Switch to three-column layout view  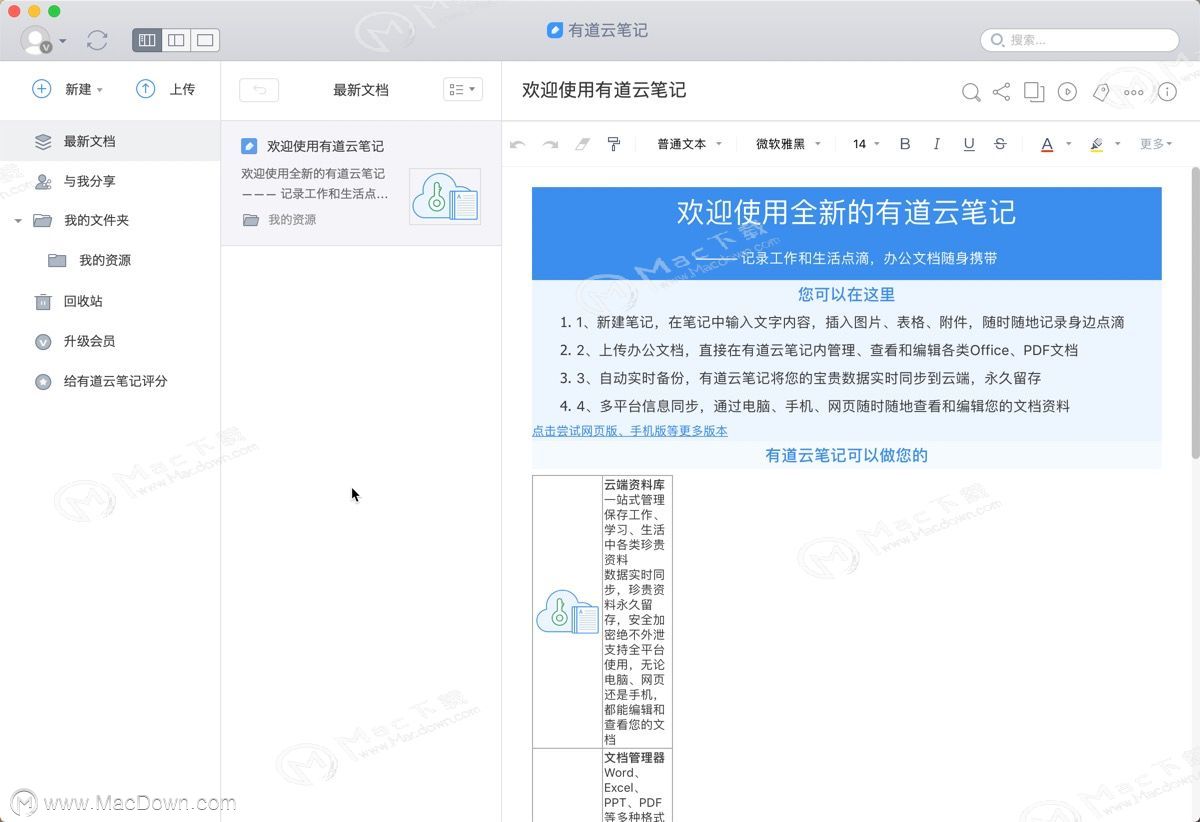[147, 40]
